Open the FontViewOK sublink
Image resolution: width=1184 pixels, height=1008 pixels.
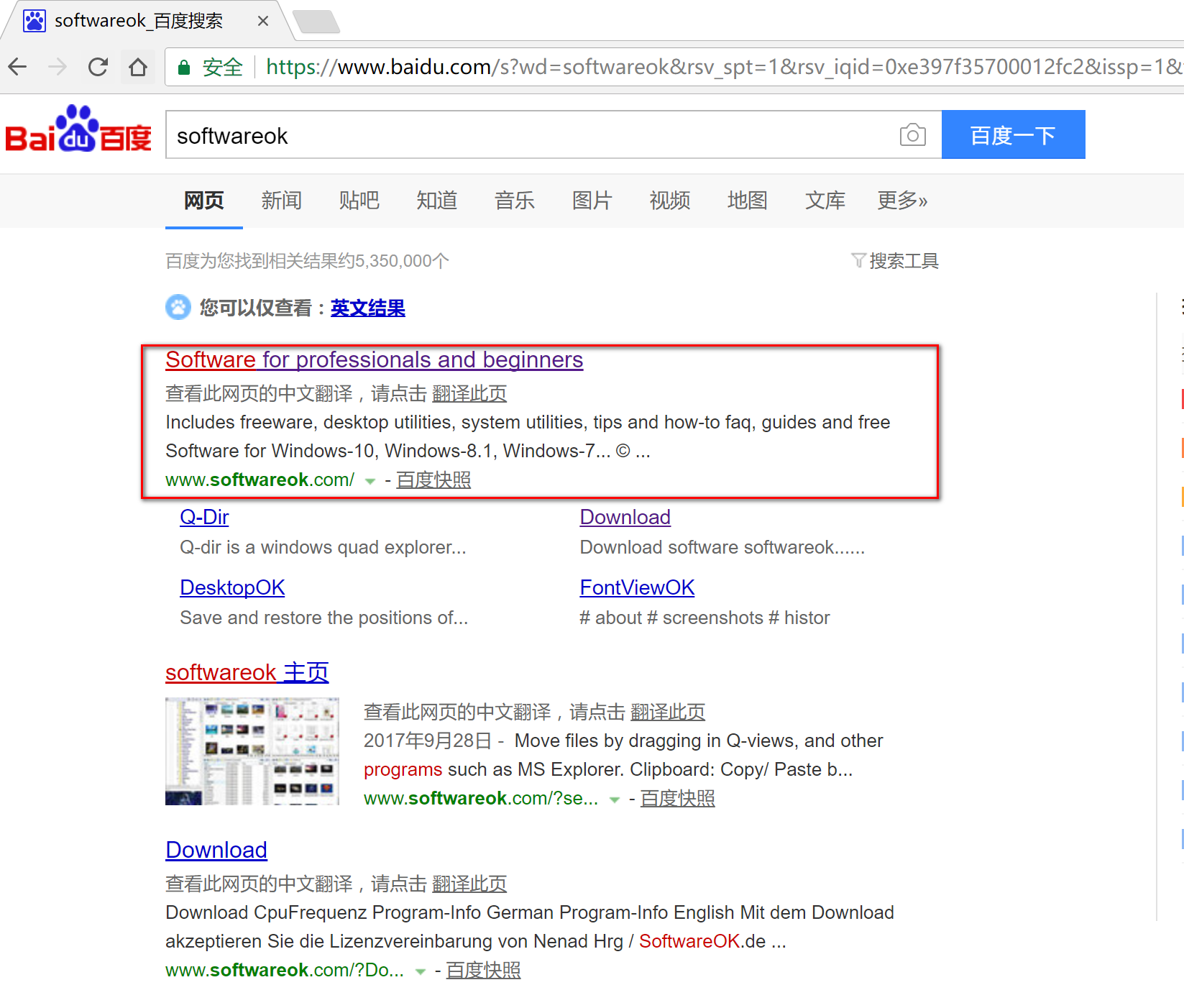click(x=637, y=587)
